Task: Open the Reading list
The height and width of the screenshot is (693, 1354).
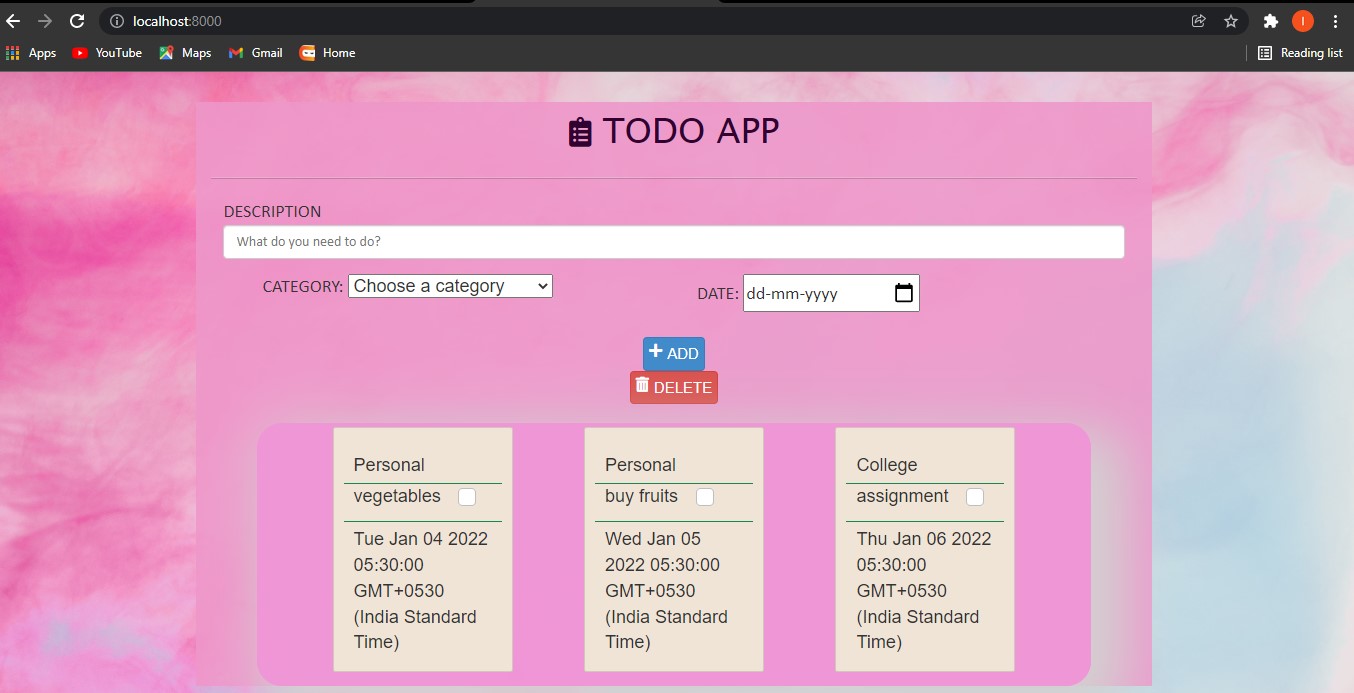Action: pos(1300,53)
